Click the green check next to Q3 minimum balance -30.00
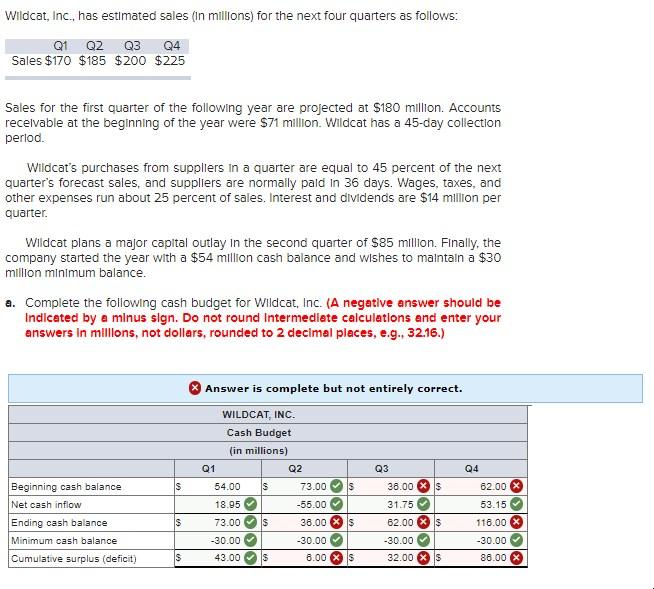The image size is (654, 589). click(x=423, y=540)
